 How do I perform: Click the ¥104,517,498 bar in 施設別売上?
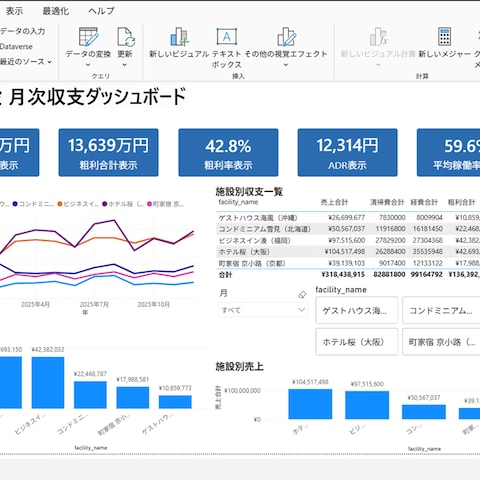coord(310,404)
